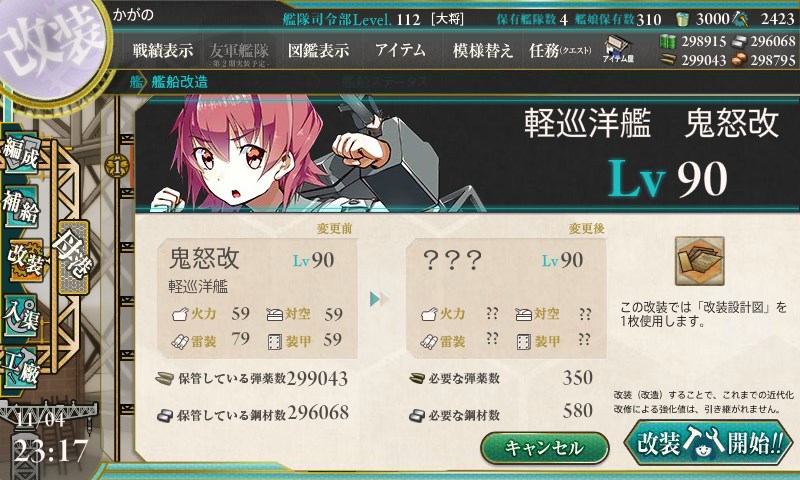This screenshot has height=480, width=800.
Task: Select the 改装 remodel sidebar icon
Action: pyautogui.click(x=24, y=260)
